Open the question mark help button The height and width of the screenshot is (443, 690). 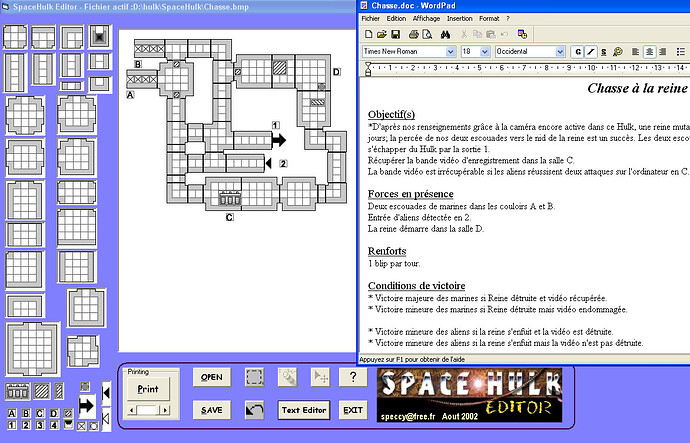[x=353, y=377]
